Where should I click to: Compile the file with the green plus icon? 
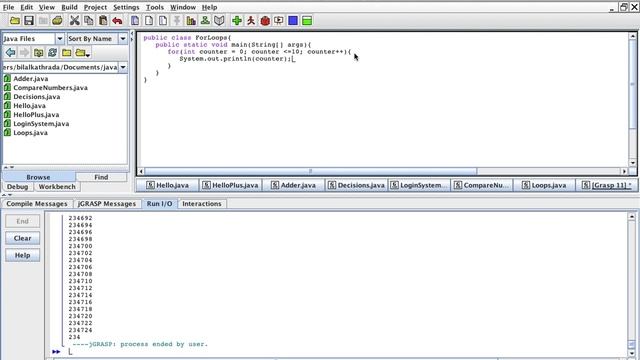pyautogui.click(x=237, y=20)
